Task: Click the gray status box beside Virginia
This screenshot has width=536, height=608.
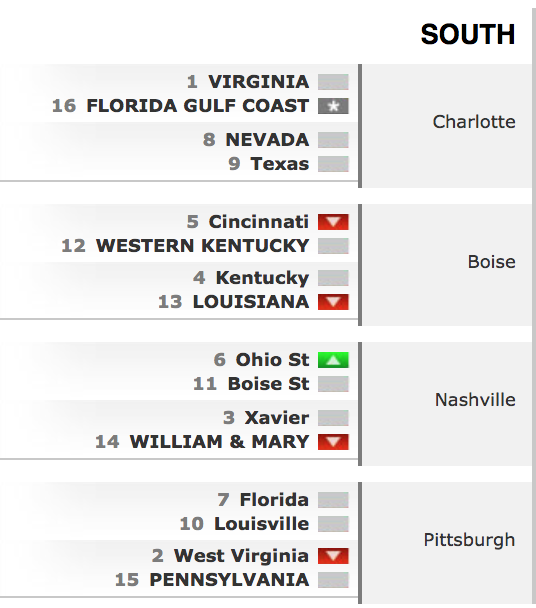Action: 333,82
